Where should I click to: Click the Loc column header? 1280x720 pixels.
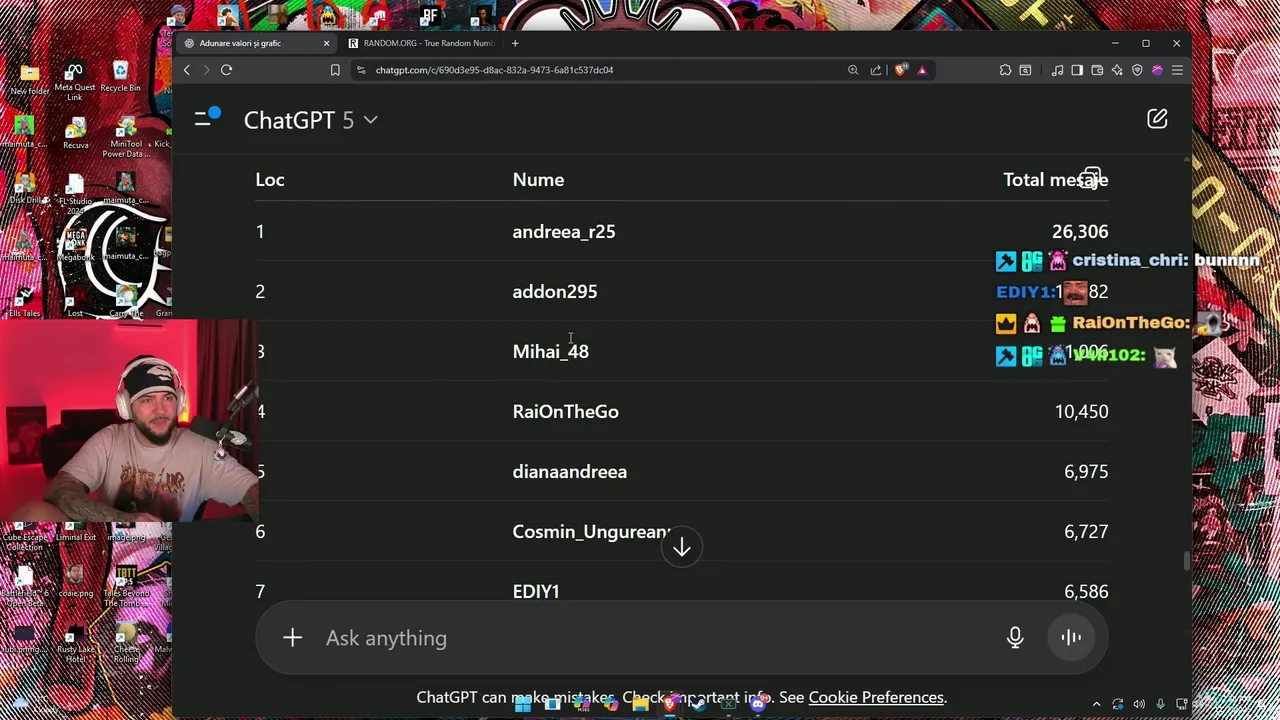tap(270, 180)
